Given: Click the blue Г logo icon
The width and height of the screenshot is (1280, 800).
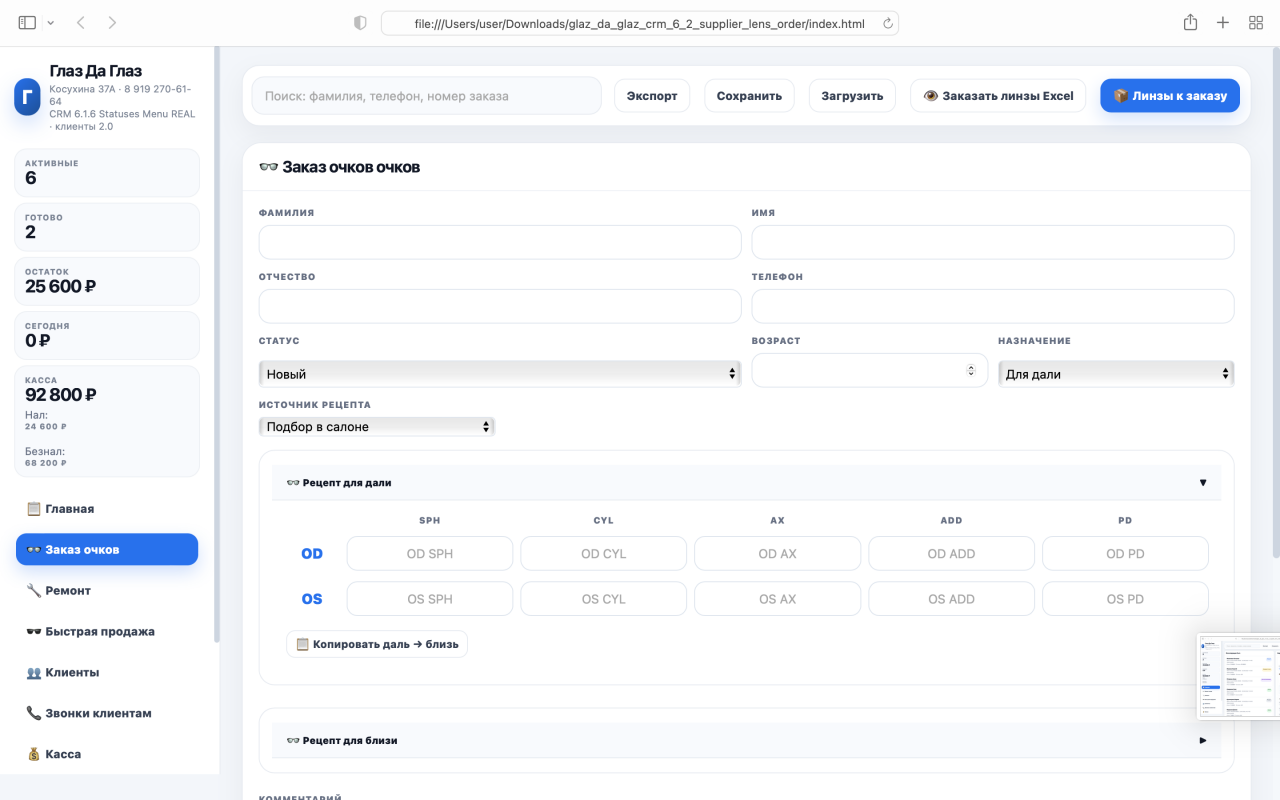Looking at the screenshot, I should click(27, 98).
